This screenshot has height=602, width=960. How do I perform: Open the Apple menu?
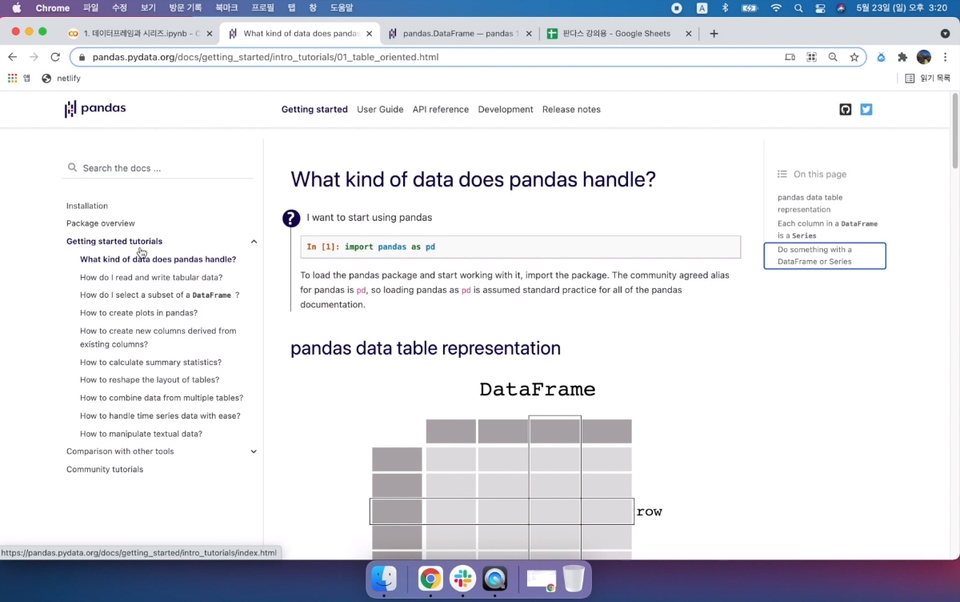coord(17,8)
